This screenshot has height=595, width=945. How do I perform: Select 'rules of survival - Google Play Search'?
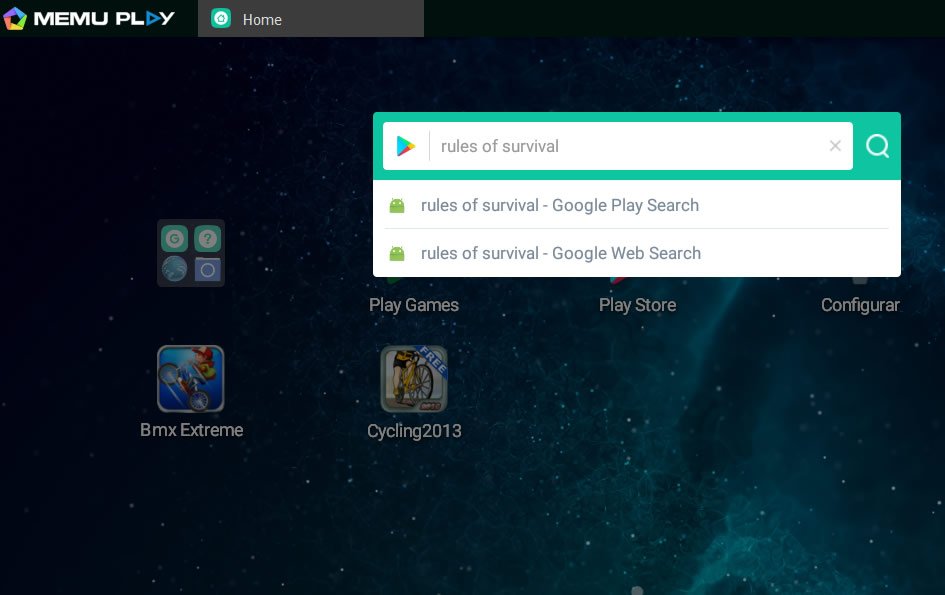pos(559,205)
